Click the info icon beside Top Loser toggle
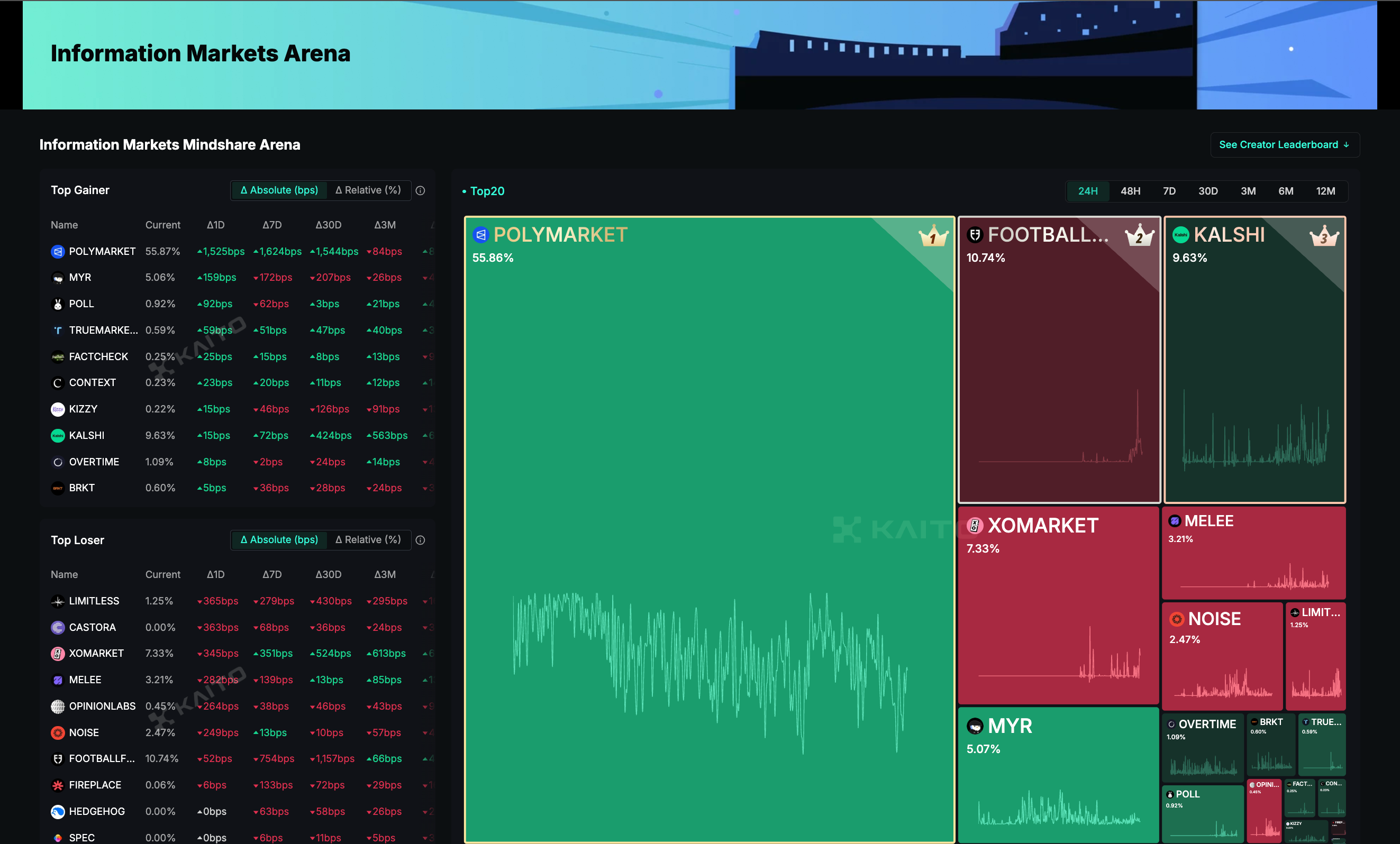This screenshot has height=844, width=1400. 420,540
